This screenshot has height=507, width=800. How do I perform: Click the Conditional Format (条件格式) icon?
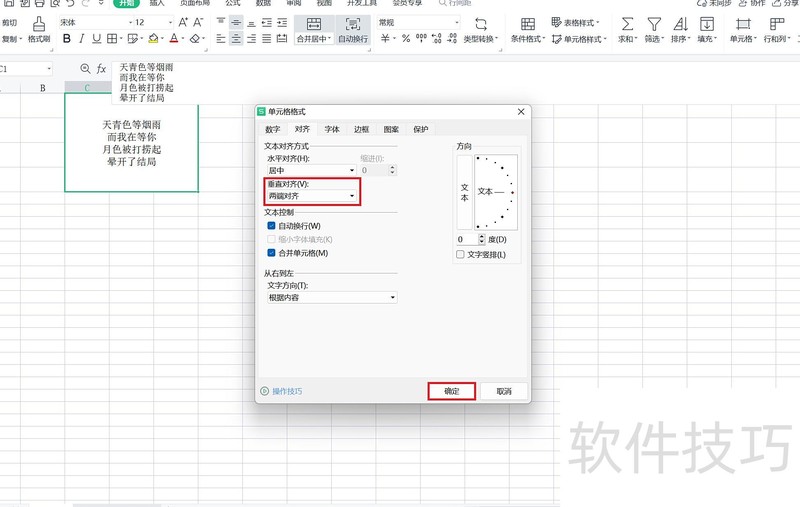coord(526,24)
